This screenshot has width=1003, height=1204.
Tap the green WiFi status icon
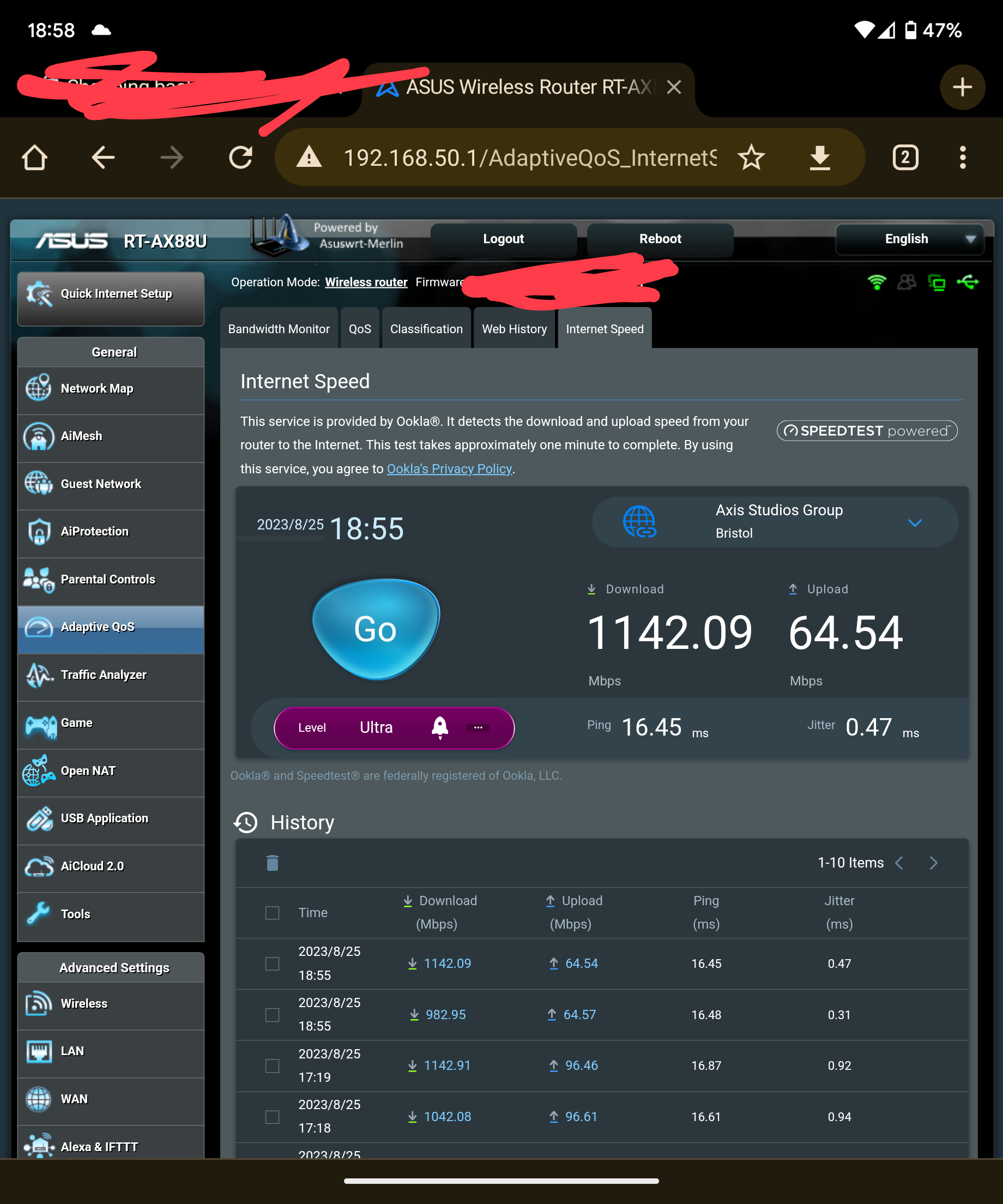[x=877, y=282]
